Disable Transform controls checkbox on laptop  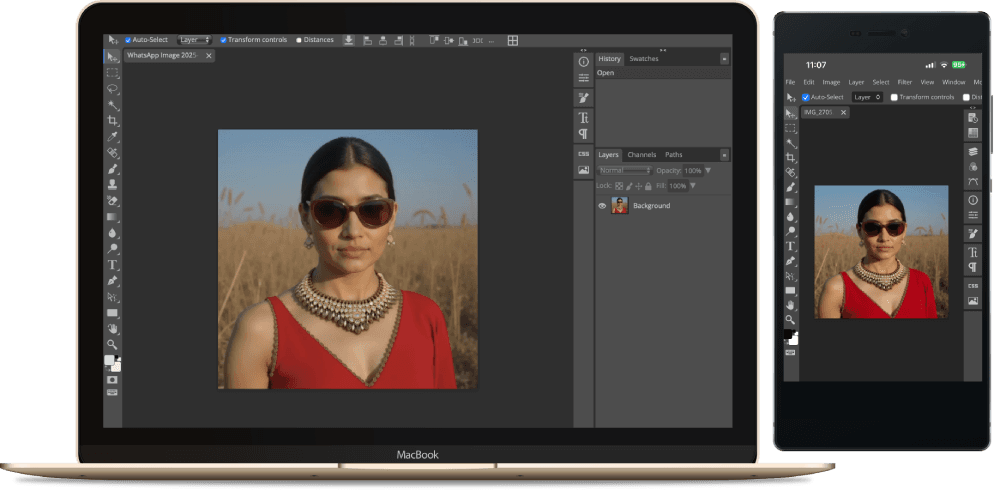tap(223, 40)
